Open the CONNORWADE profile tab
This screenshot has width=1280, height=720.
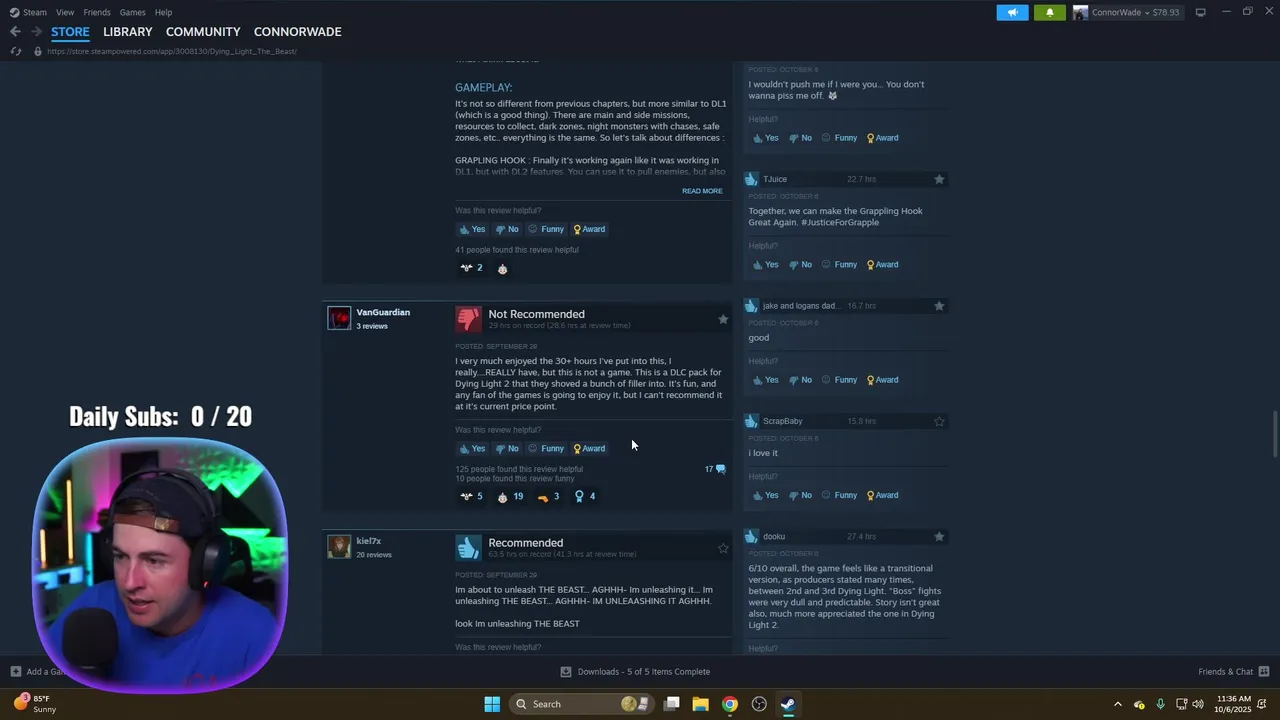point(297,32)
